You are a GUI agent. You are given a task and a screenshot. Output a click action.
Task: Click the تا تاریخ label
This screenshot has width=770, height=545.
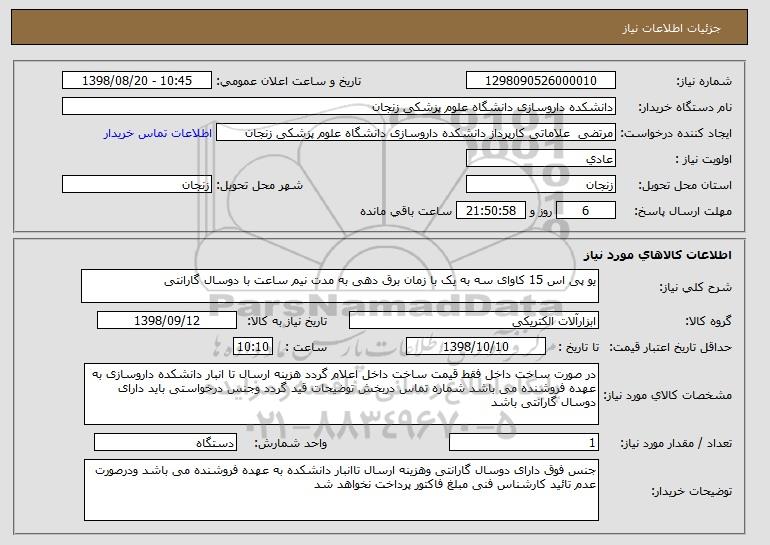tap(579, 348)
